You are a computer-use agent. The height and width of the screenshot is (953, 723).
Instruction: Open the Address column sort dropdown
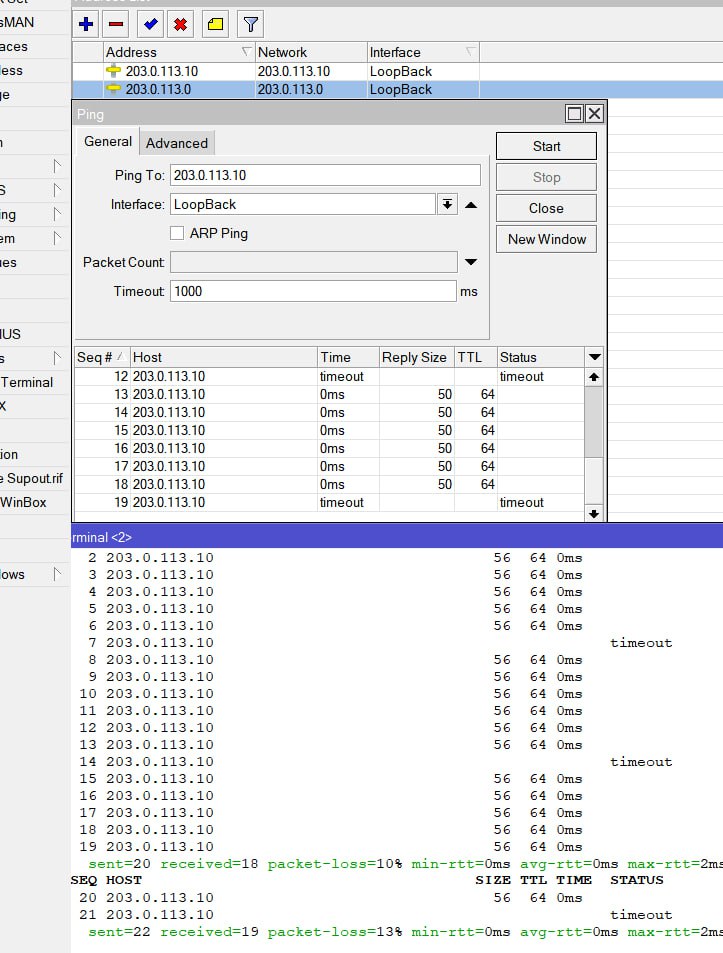[x=246, y=52]
